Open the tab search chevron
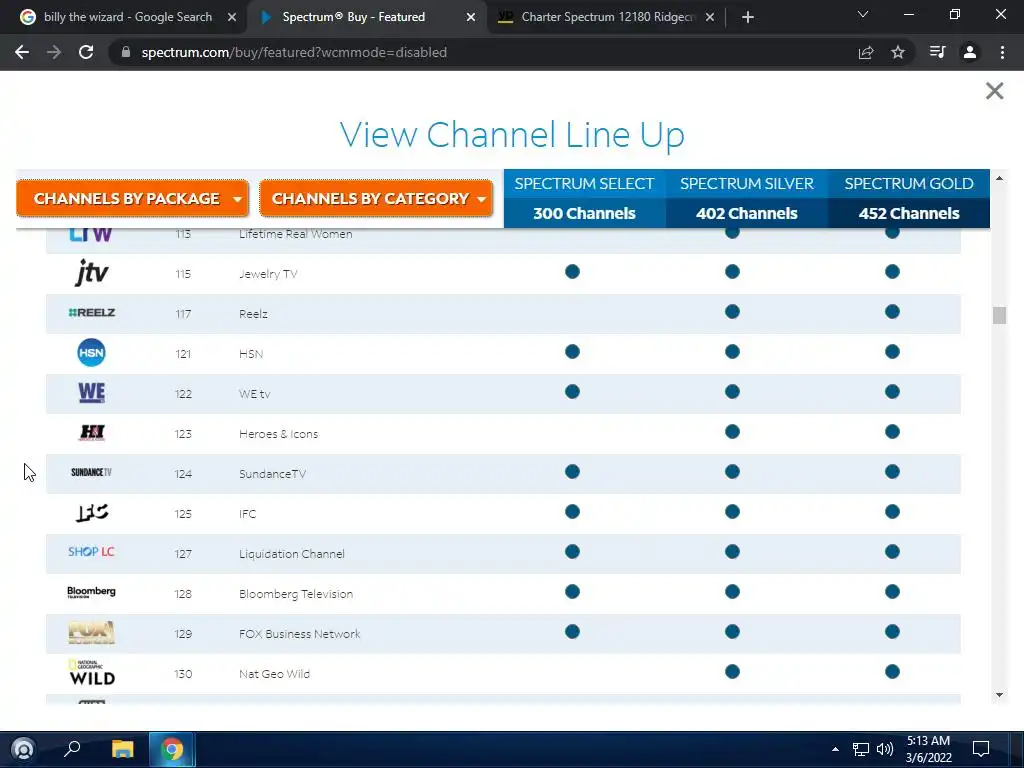The height and width of the screenshot is (768, 1024). point(863,14)
